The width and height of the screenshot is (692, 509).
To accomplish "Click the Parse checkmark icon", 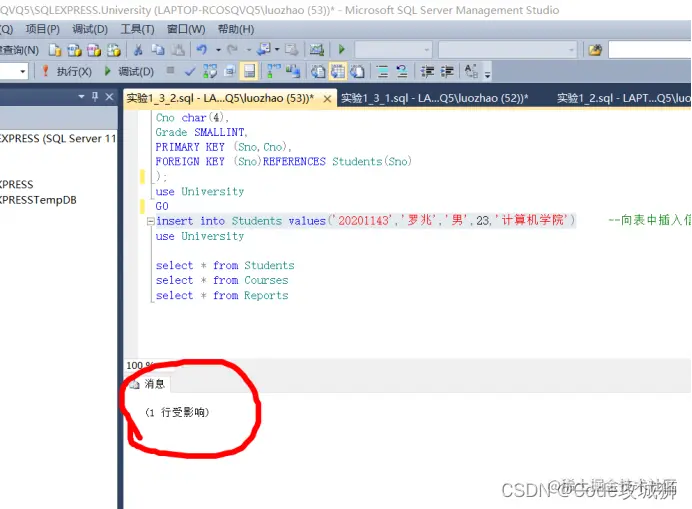I will click(190, 71).
